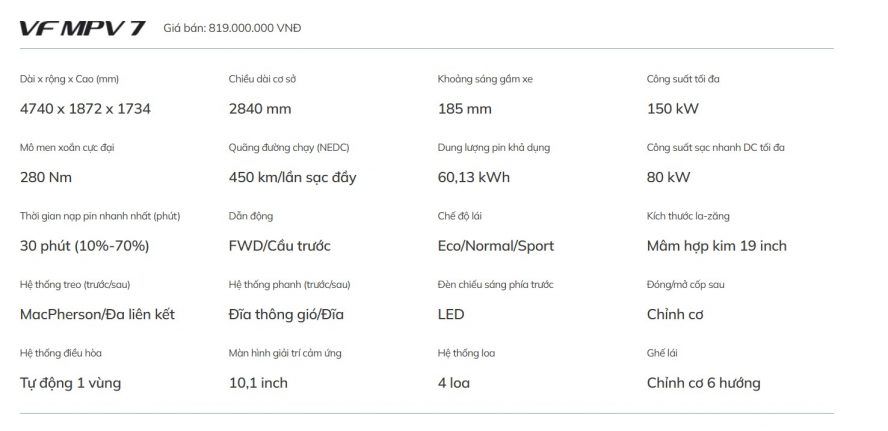The image size is (888, 431).
Task: Select the Eco/Normal/Sport drive mode text
Action: [x=496, y=246]
